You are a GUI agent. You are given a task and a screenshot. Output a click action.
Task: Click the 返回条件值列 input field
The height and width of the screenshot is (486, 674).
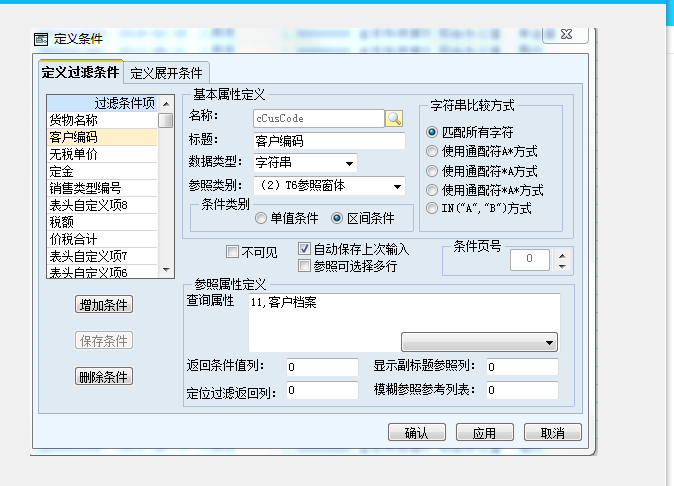point(322,367)
